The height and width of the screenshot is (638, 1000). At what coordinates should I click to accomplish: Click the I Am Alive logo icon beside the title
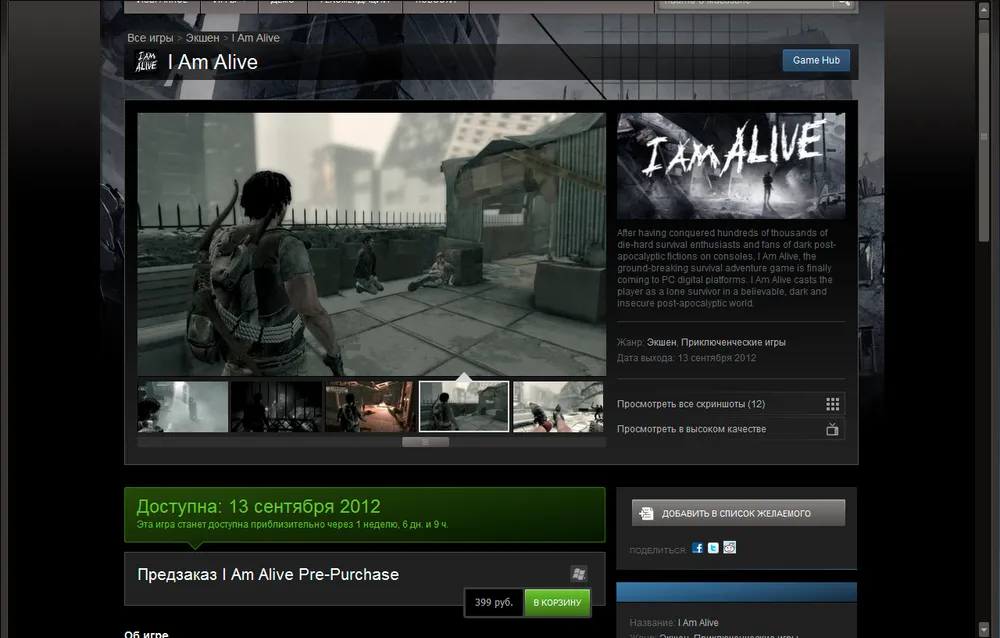pos(146,61)
